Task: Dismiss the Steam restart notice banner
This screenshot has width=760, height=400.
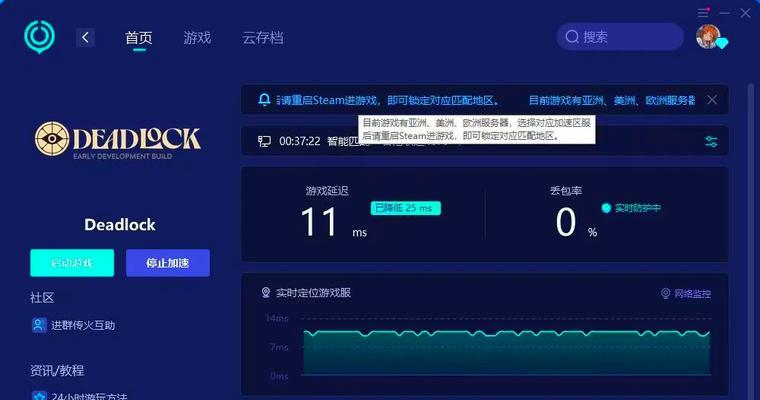Action: coord(712,100)
